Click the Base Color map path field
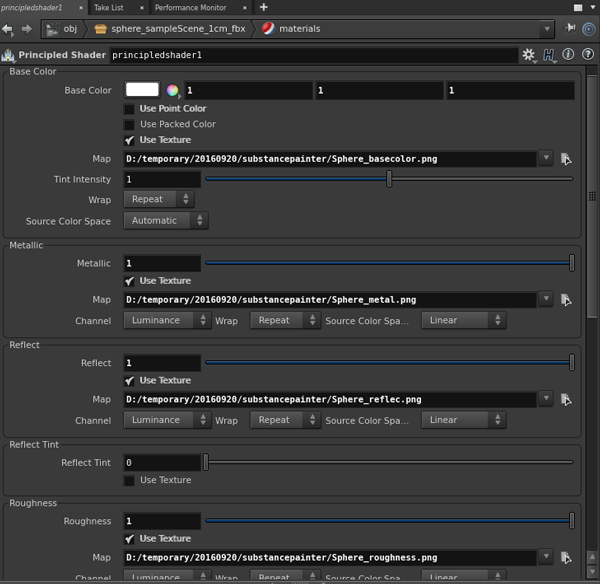This screenshot has width=600, height=584. (329, 159)
